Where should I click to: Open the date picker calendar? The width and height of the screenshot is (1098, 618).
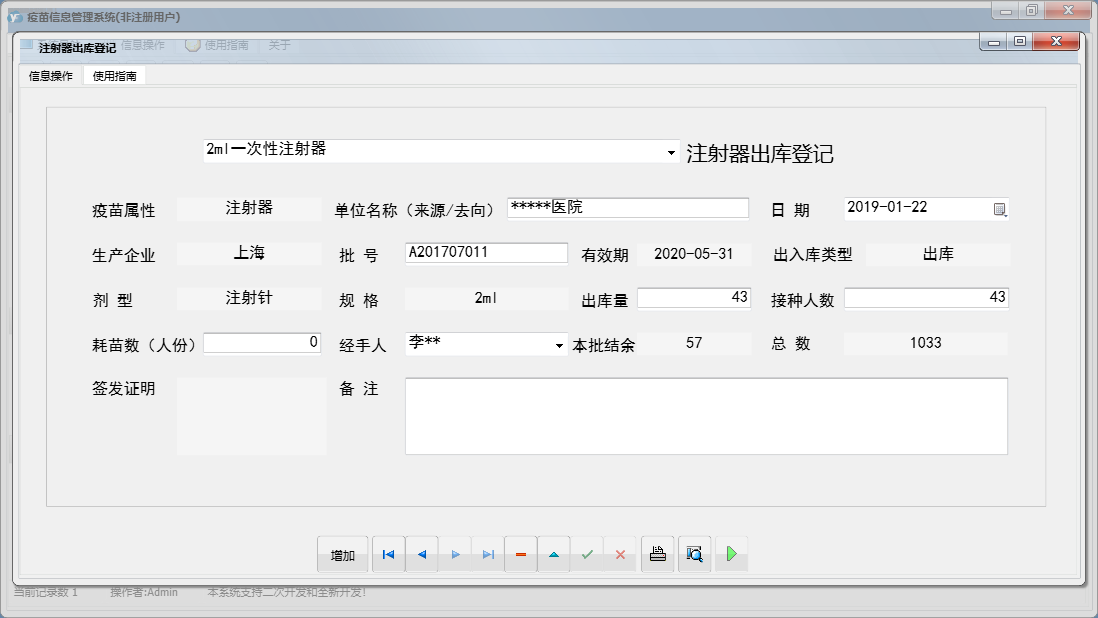point(999,209)
